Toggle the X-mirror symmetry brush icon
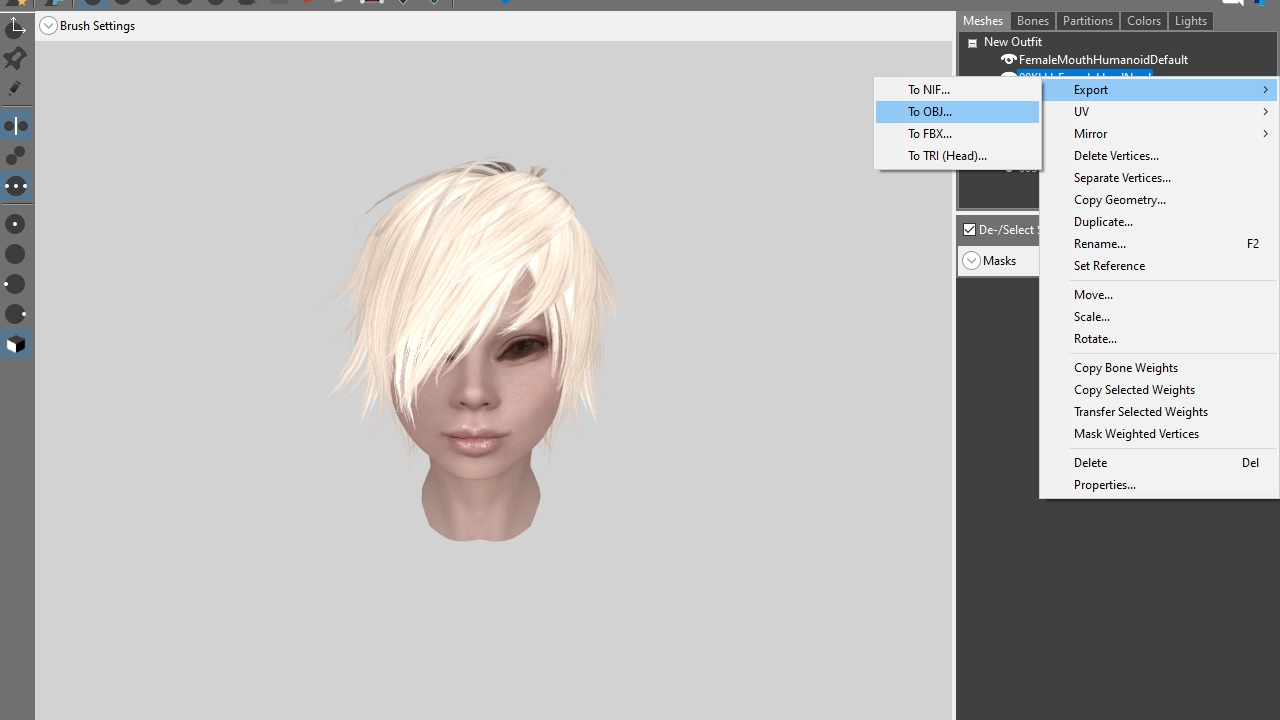The height and width of the screenshot is (720, 1280). pos(16,126)
